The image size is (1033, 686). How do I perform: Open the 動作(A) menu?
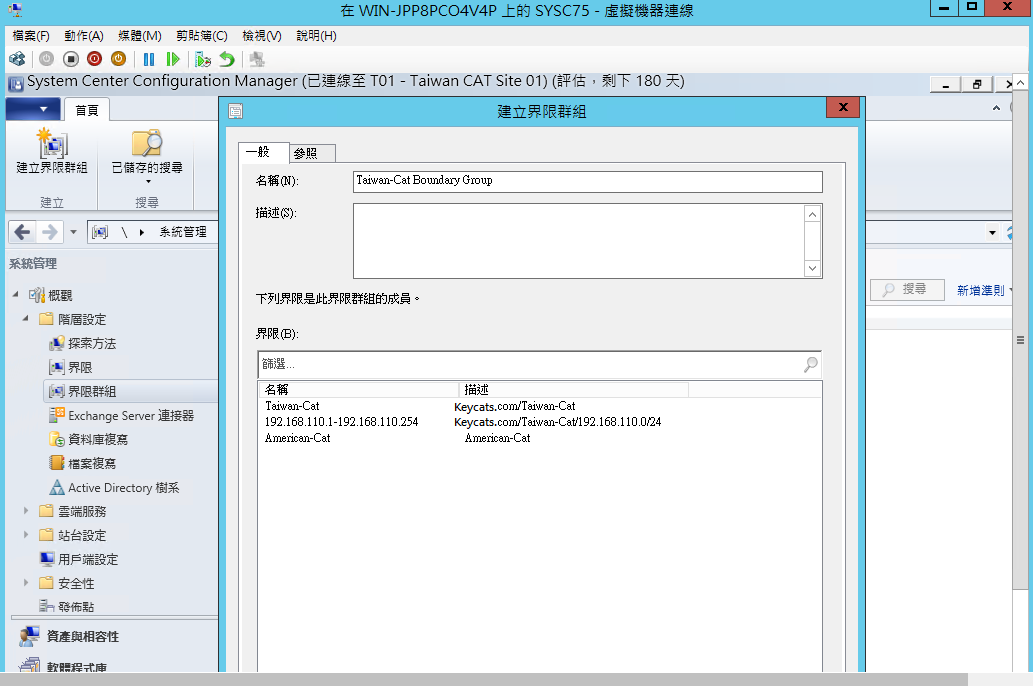tap(84, 36)
